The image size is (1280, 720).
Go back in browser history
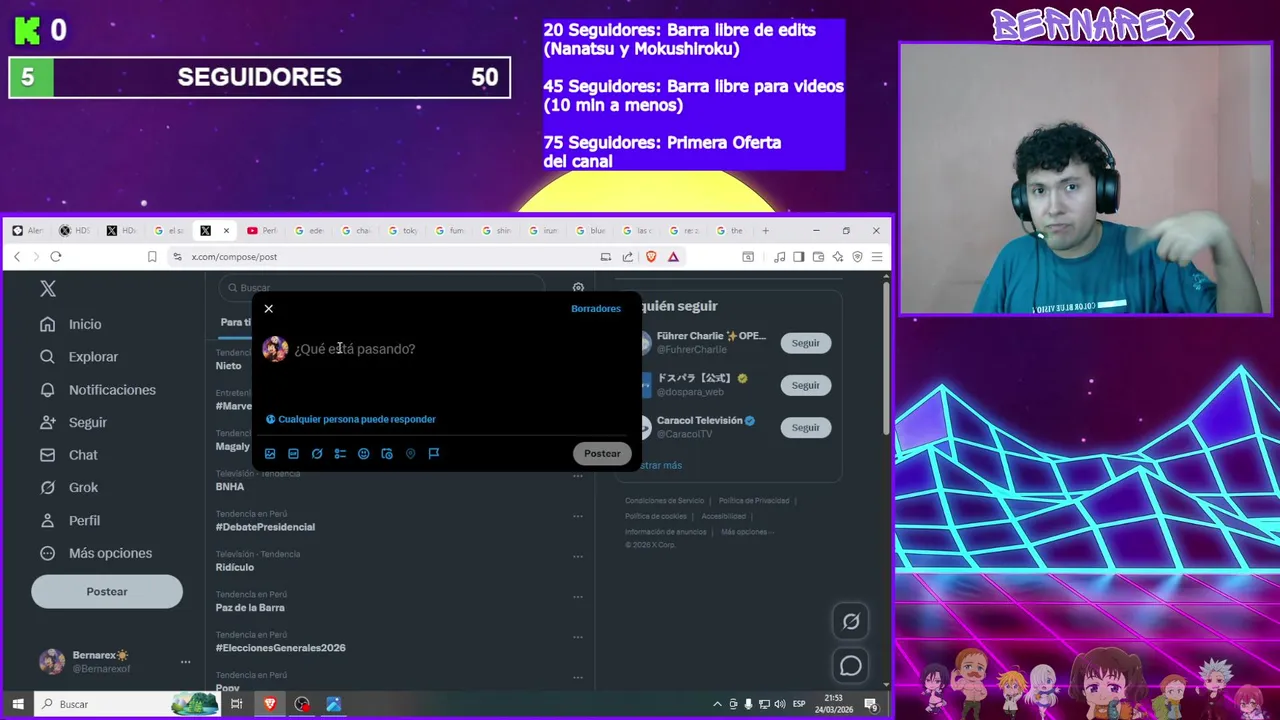pos(17,257)
